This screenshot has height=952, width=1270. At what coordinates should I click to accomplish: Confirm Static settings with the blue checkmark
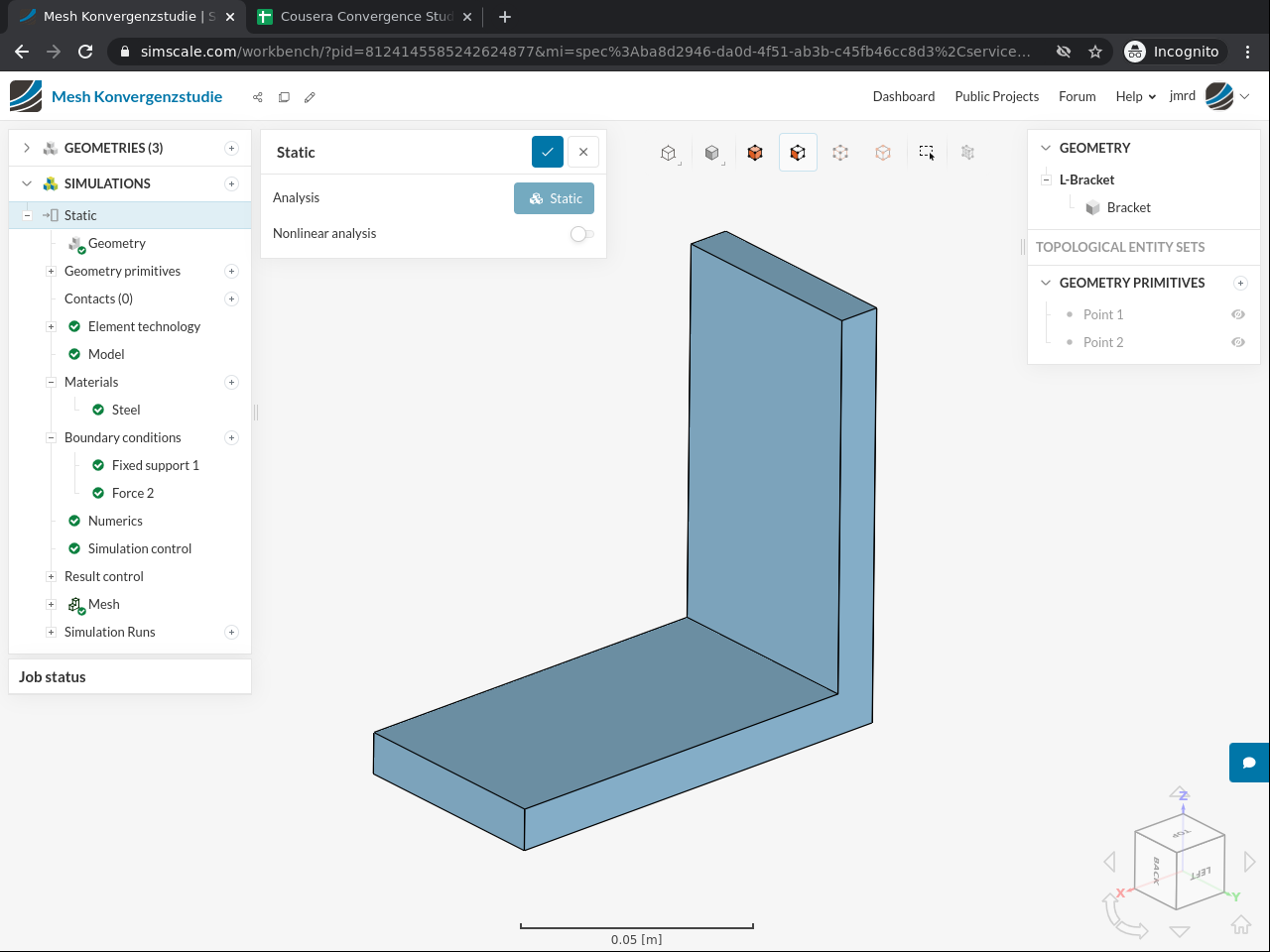point(547,152)
